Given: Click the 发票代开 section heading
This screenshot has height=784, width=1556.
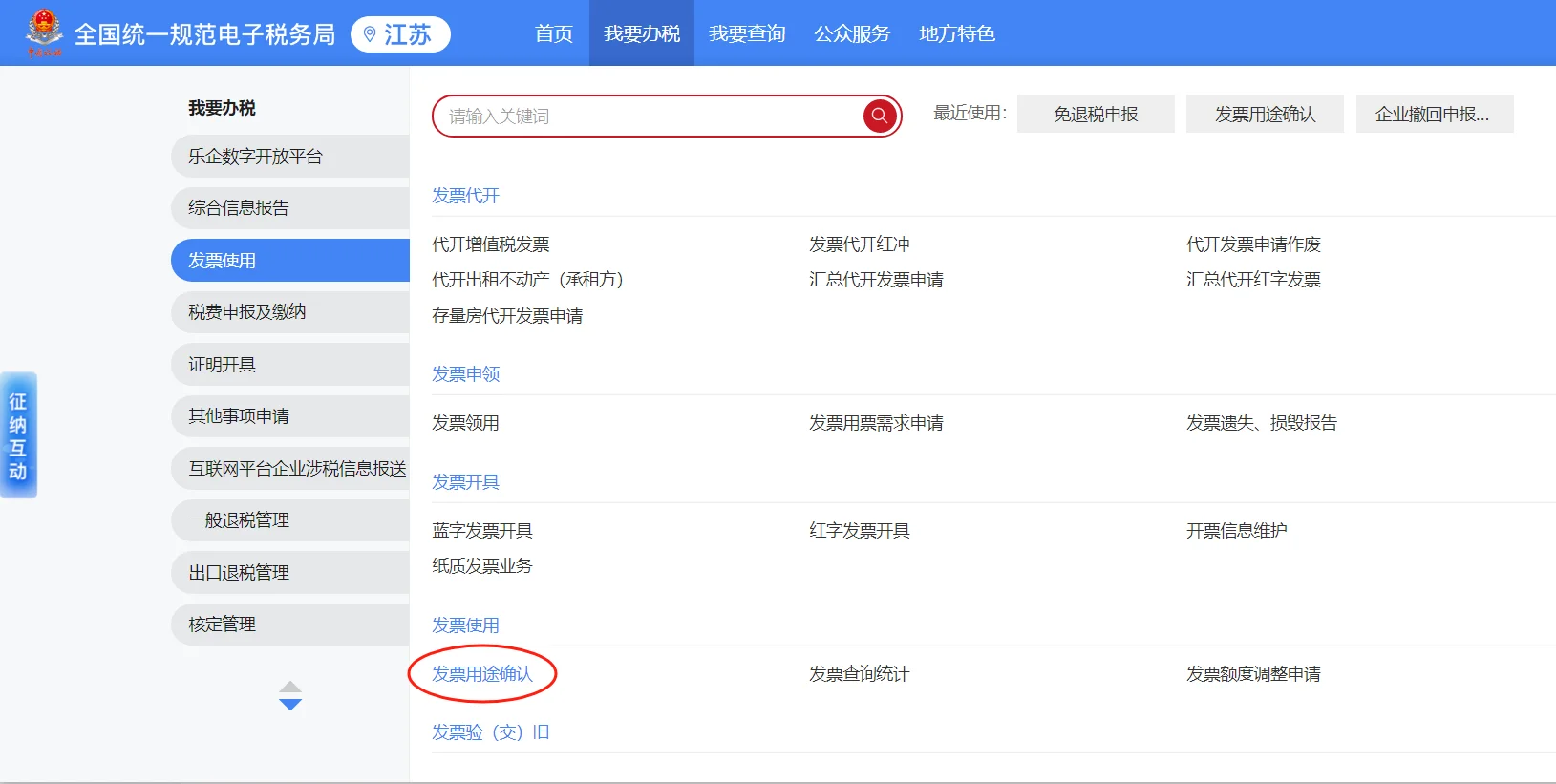Looking at the screenshot, I should [465, 196].
